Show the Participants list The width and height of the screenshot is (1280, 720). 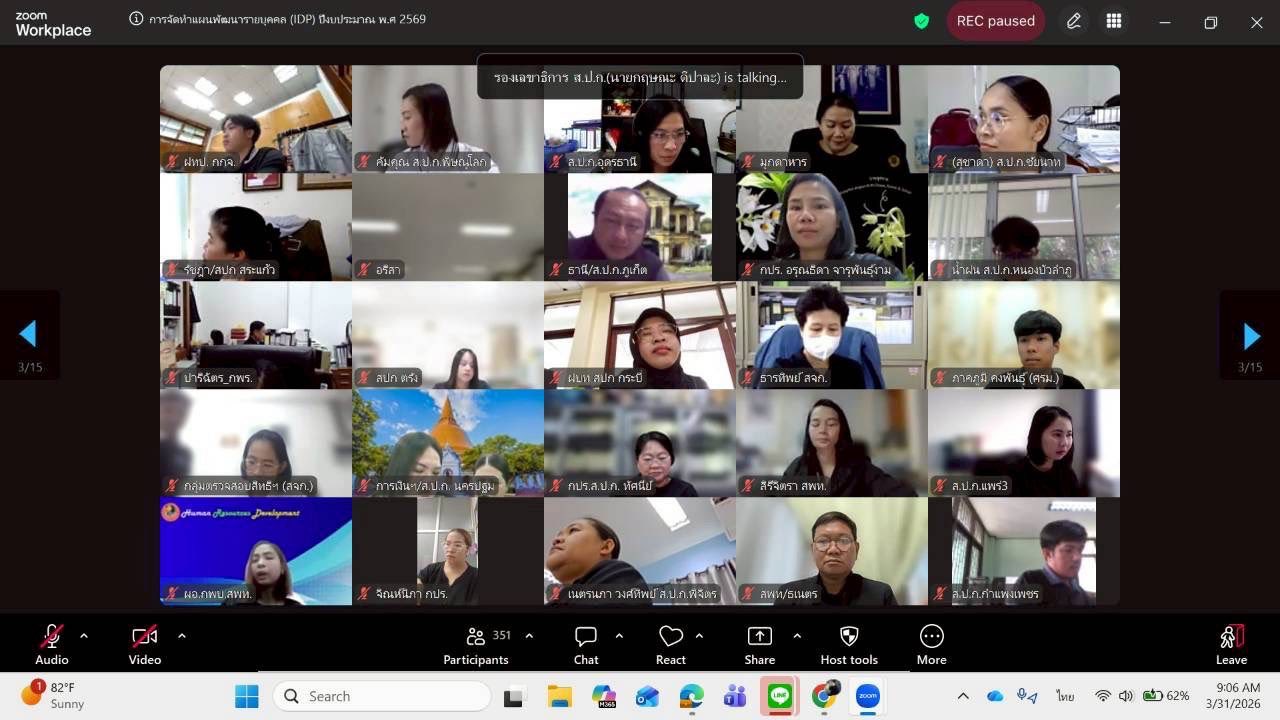point(475,643)
